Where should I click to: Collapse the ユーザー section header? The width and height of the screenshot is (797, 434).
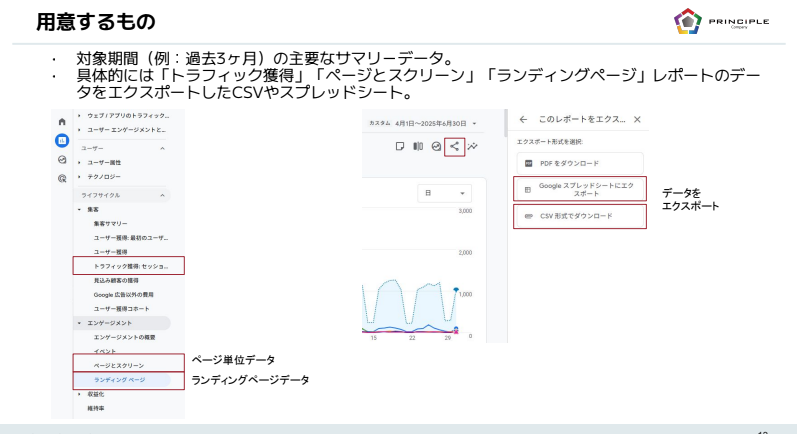pos(162,147)
